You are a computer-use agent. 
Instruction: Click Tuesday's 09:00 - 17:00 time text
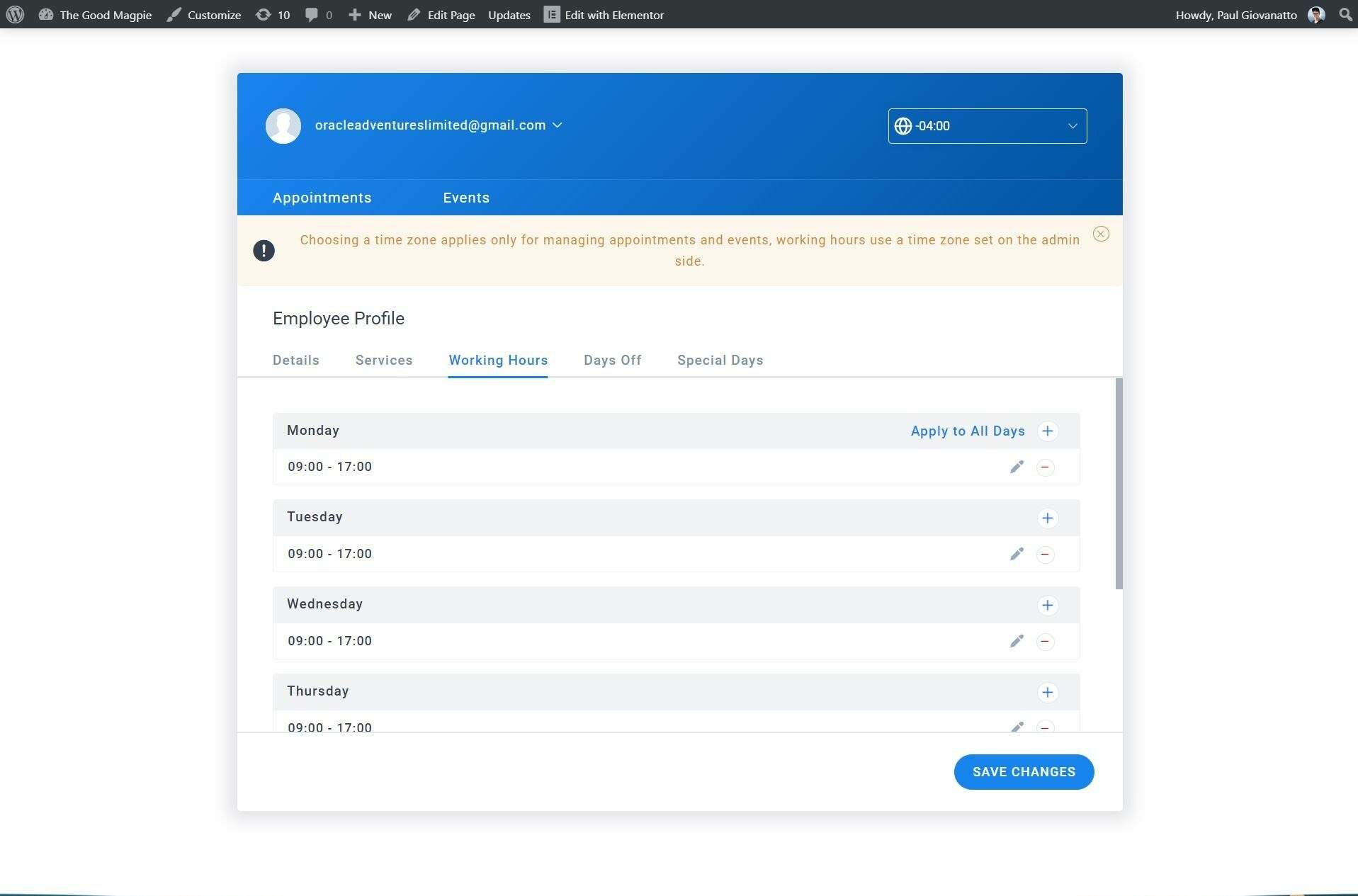[329, 554]
